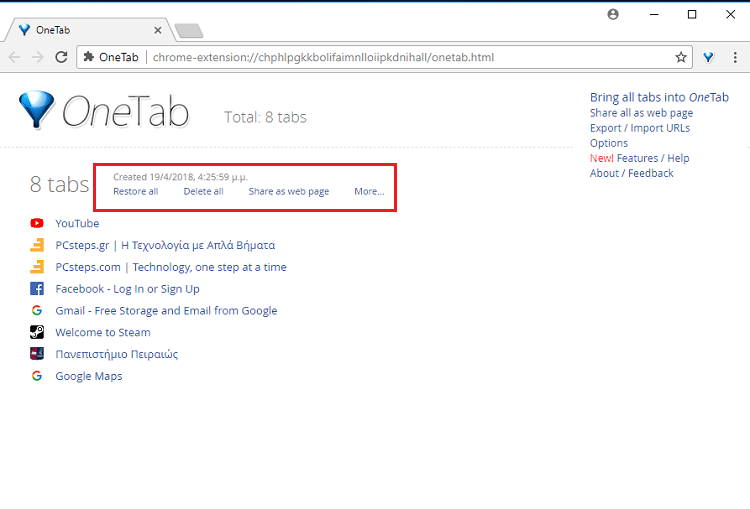Screen dimensions: 750x509
Task: Open Export / Import URLs
Action: pos(640,128)
